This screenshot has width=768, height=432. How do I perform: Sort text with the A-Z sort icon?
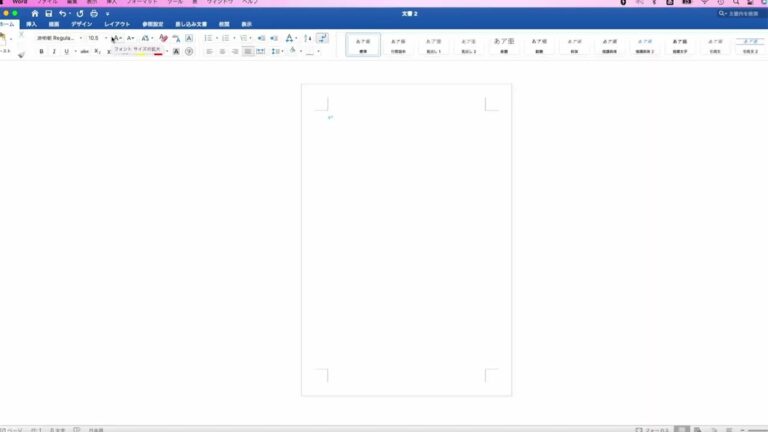[x=308, y=38]
